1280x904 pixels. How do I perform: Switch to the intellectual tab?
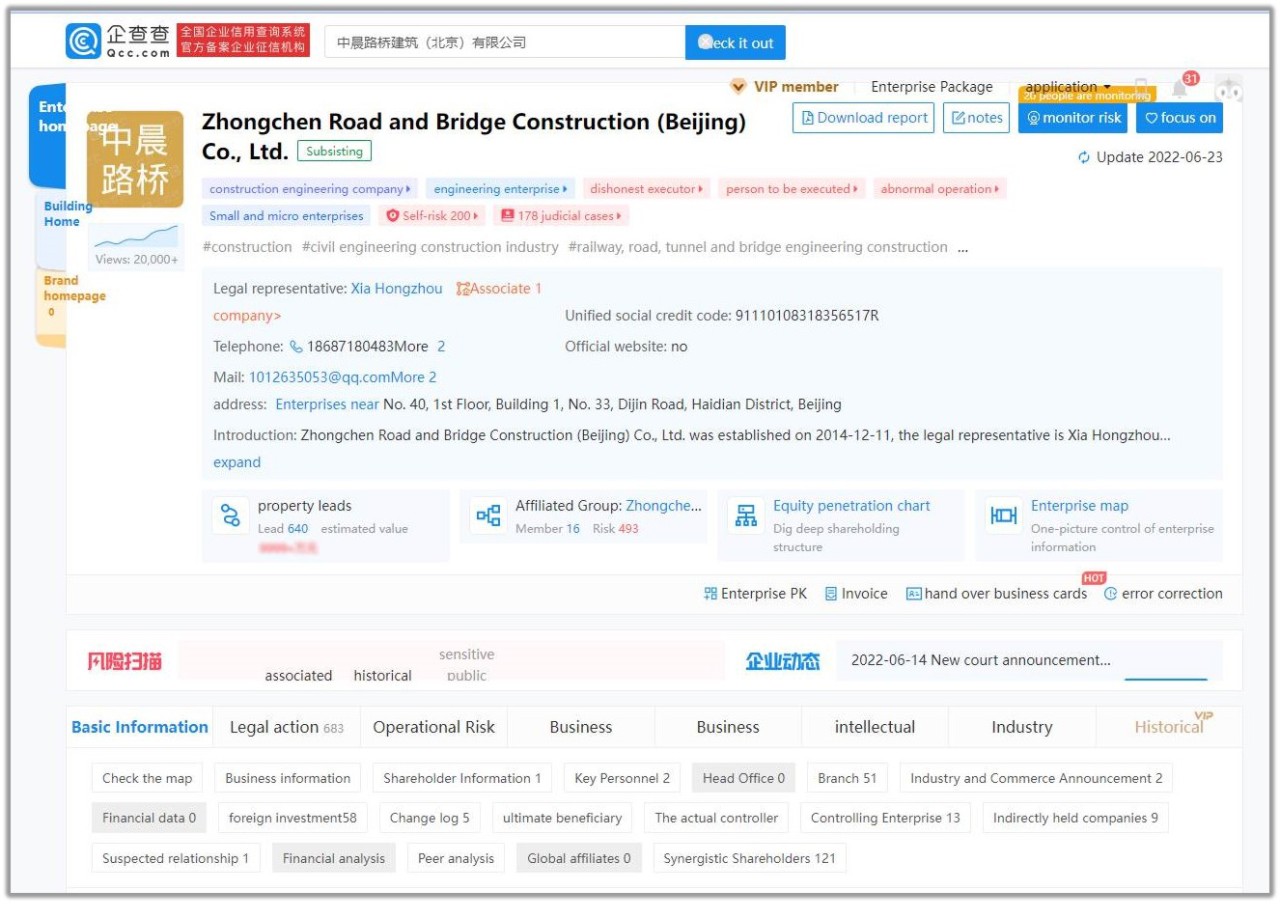pyautogui.click(x=875, y=727)
